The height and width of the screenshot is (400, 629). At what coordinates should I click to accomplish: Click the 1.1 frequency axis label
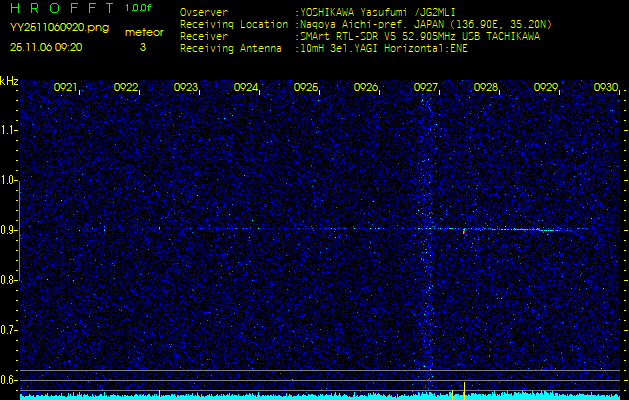pos(9,130)
